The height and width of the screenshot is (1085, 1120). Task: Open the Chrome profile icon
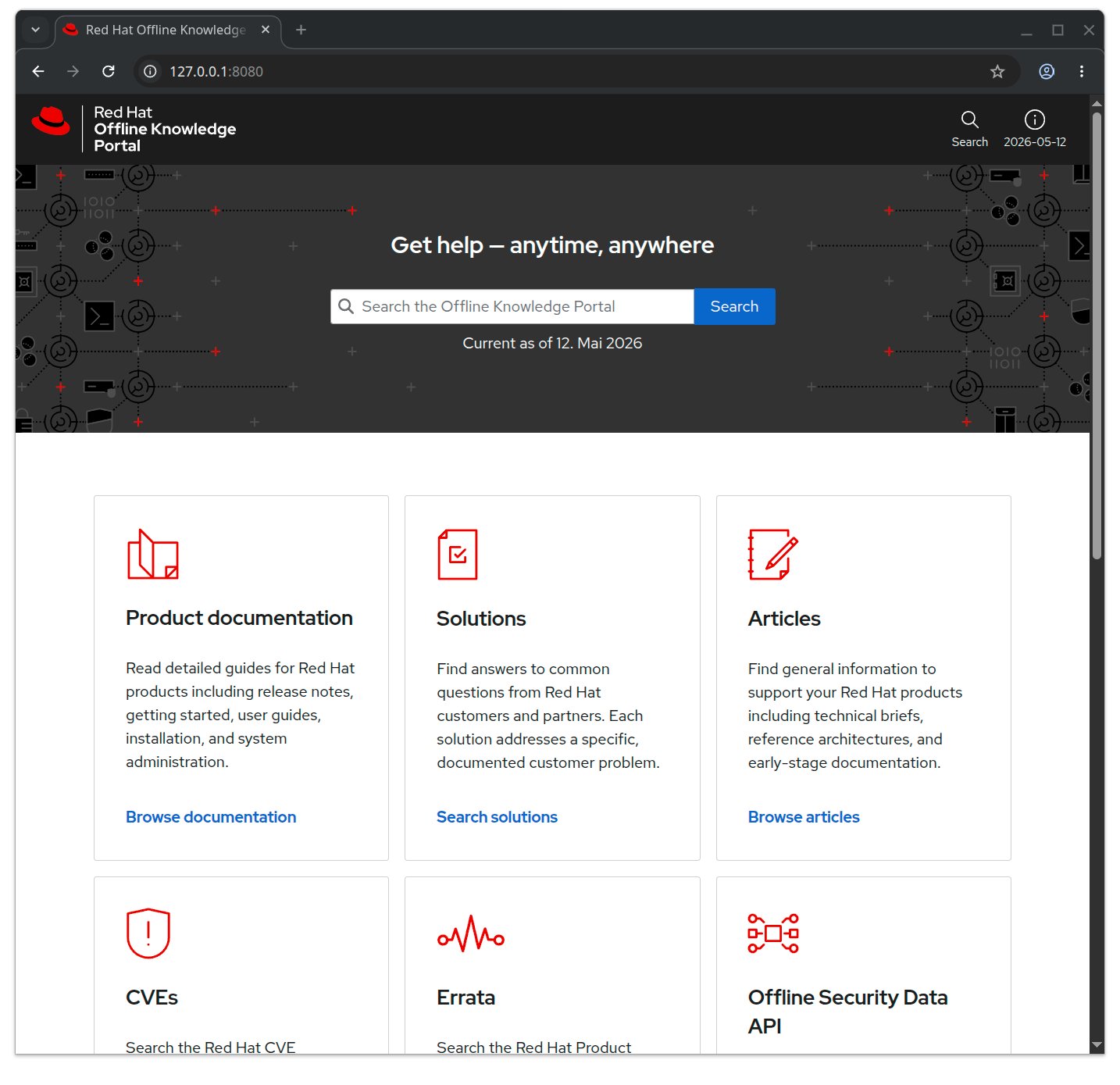pyautogui.click(x=1047, y=72)
